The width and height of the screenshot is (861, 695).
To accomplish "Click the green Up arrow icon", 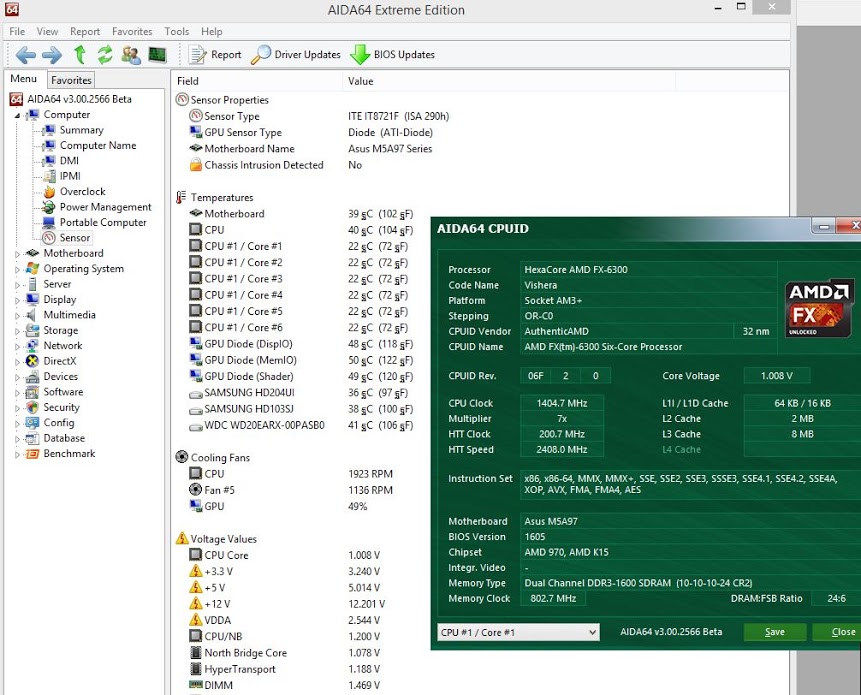I will click(x=79, y=55).
